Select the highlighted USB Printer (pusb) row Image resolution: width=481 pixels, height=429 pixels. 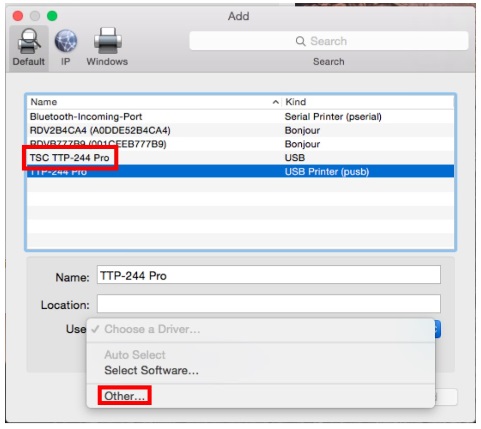[x=240, y=171]
